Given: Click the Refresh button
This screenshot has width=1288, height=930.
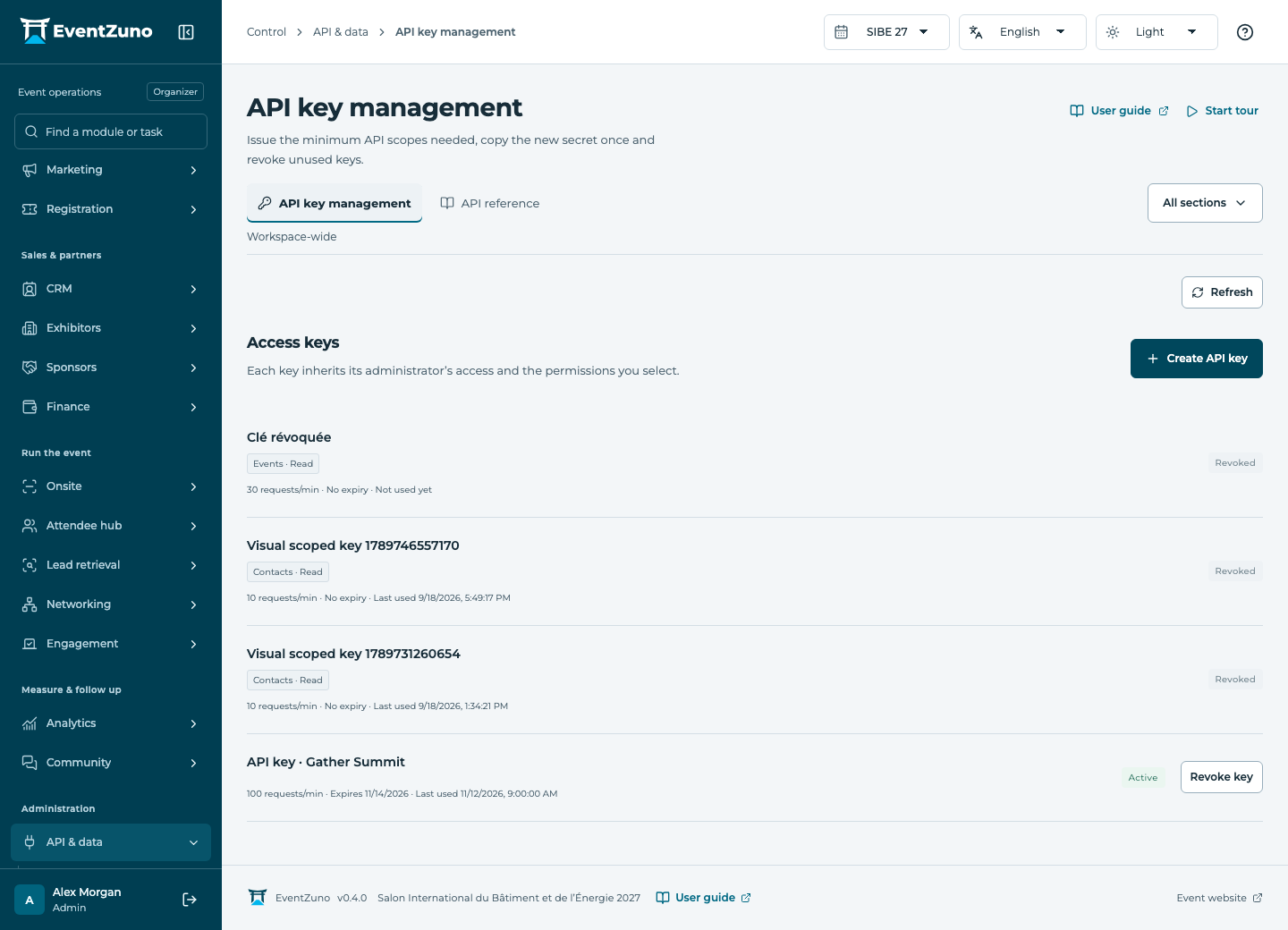Looking at the screenshot, I should (x=1222, y=292).
